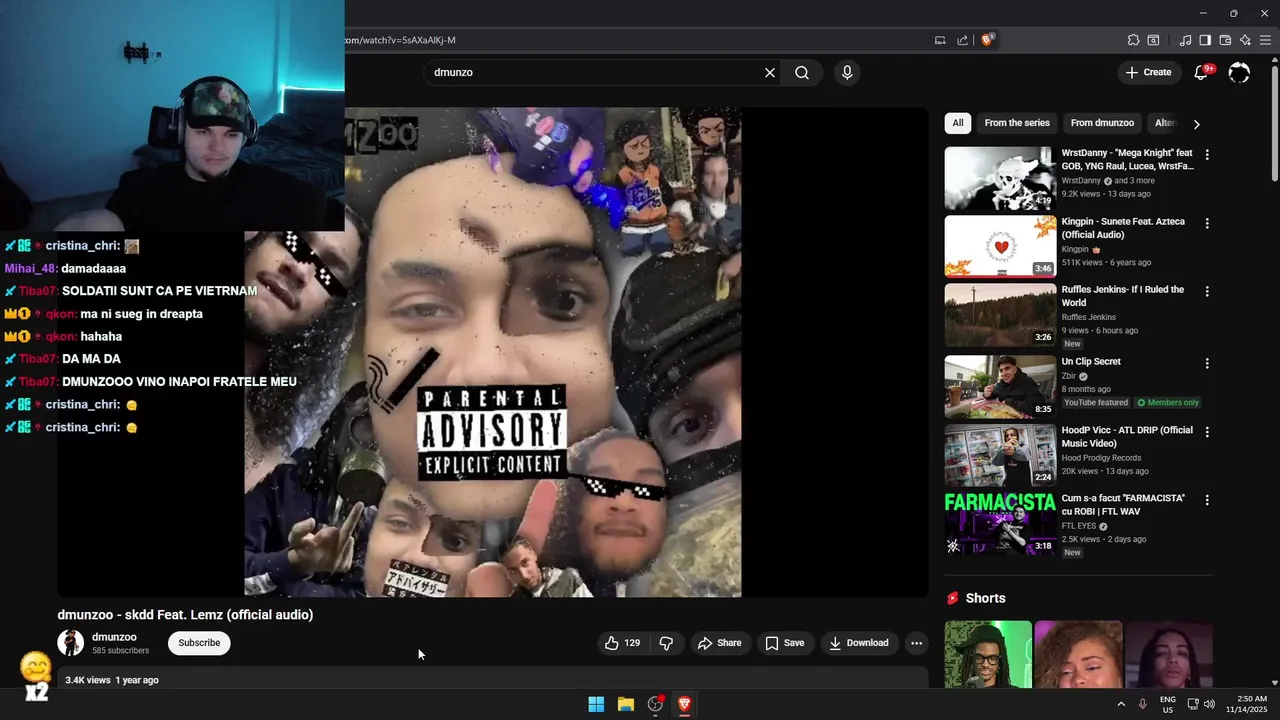Click the YouTube search magnifier button
The width and height of the screenshot is (1280, 720).
(802, 72)
